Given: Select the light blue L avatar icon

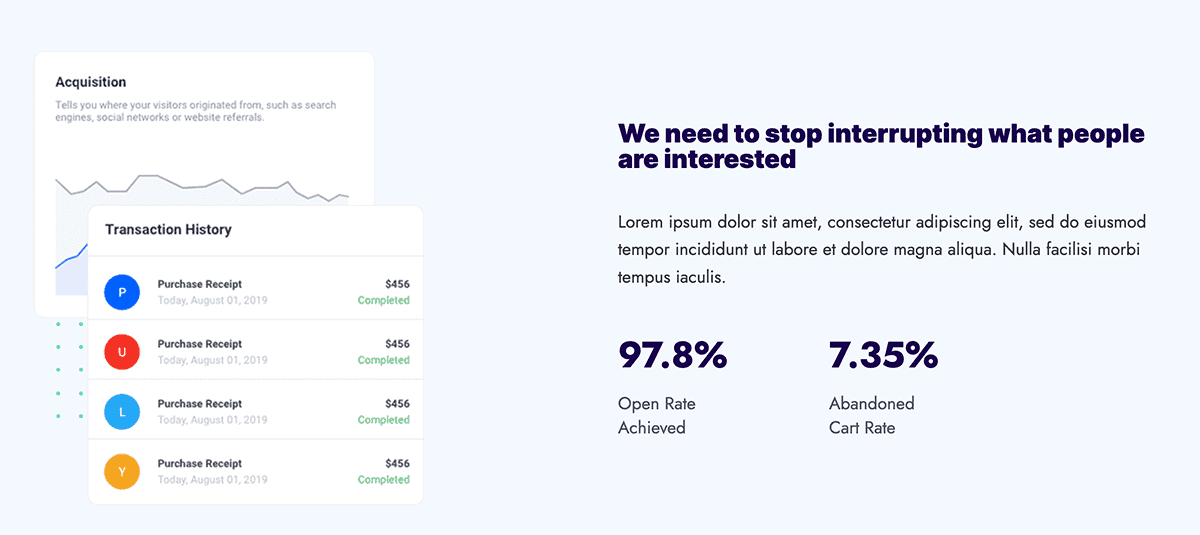Looking at the screenshot, I should coord(122,412).
